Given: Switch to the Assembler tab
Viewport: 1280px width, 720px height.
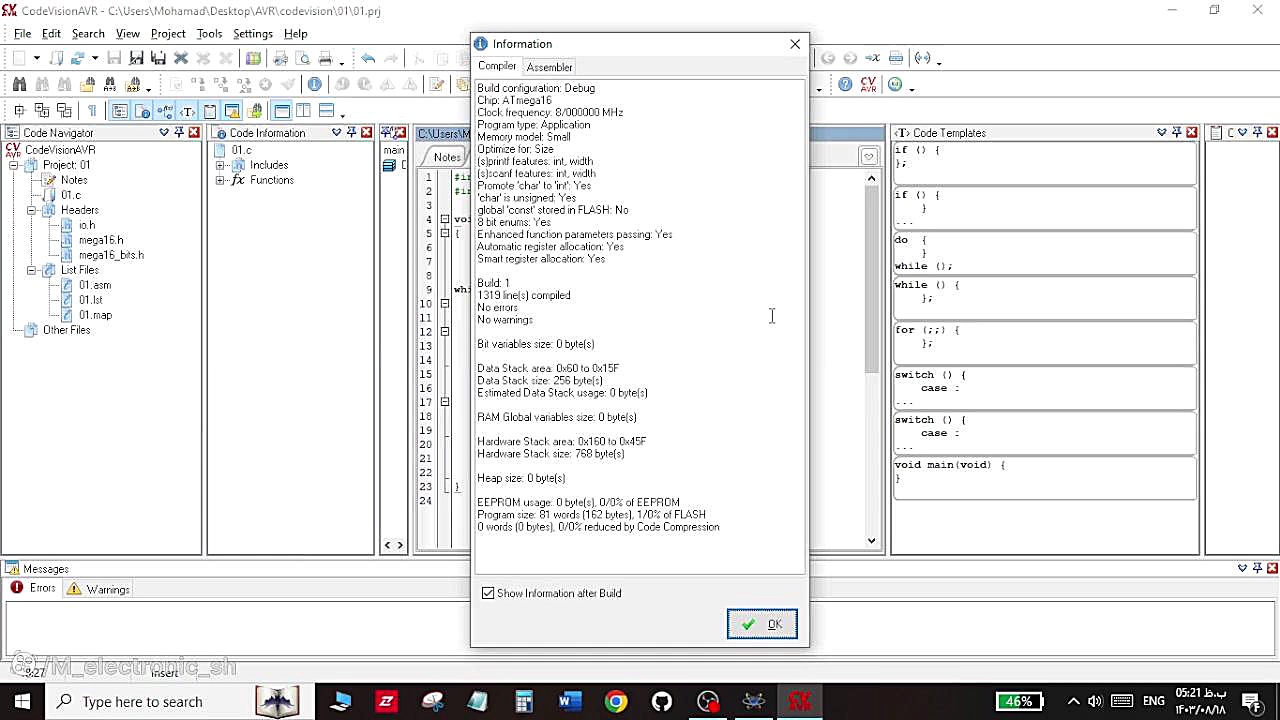Looking at the screenshot, I should (549, 67).
